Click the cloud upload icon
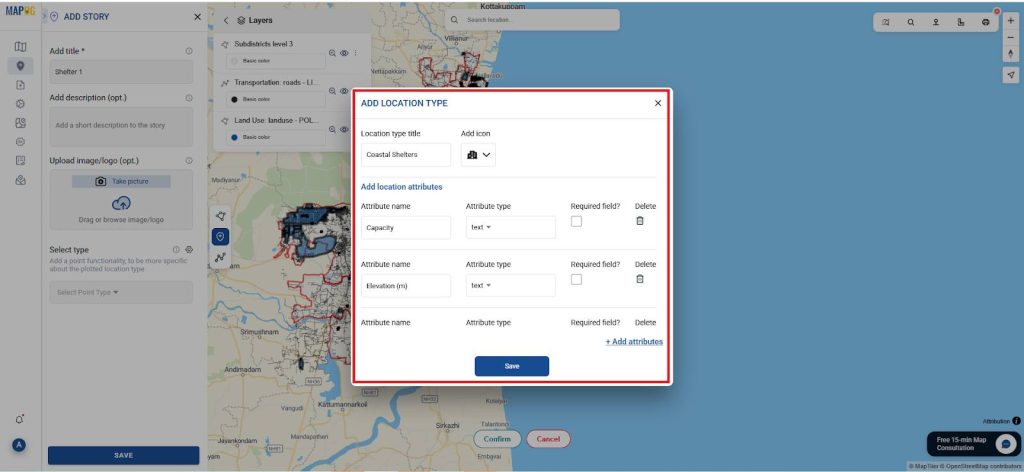The height and width of the screenshot is (472, 1024). 121,203
